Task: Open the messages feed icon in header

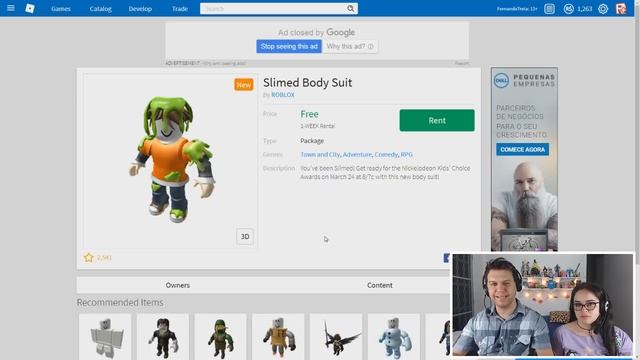Action: click(549, 9)
